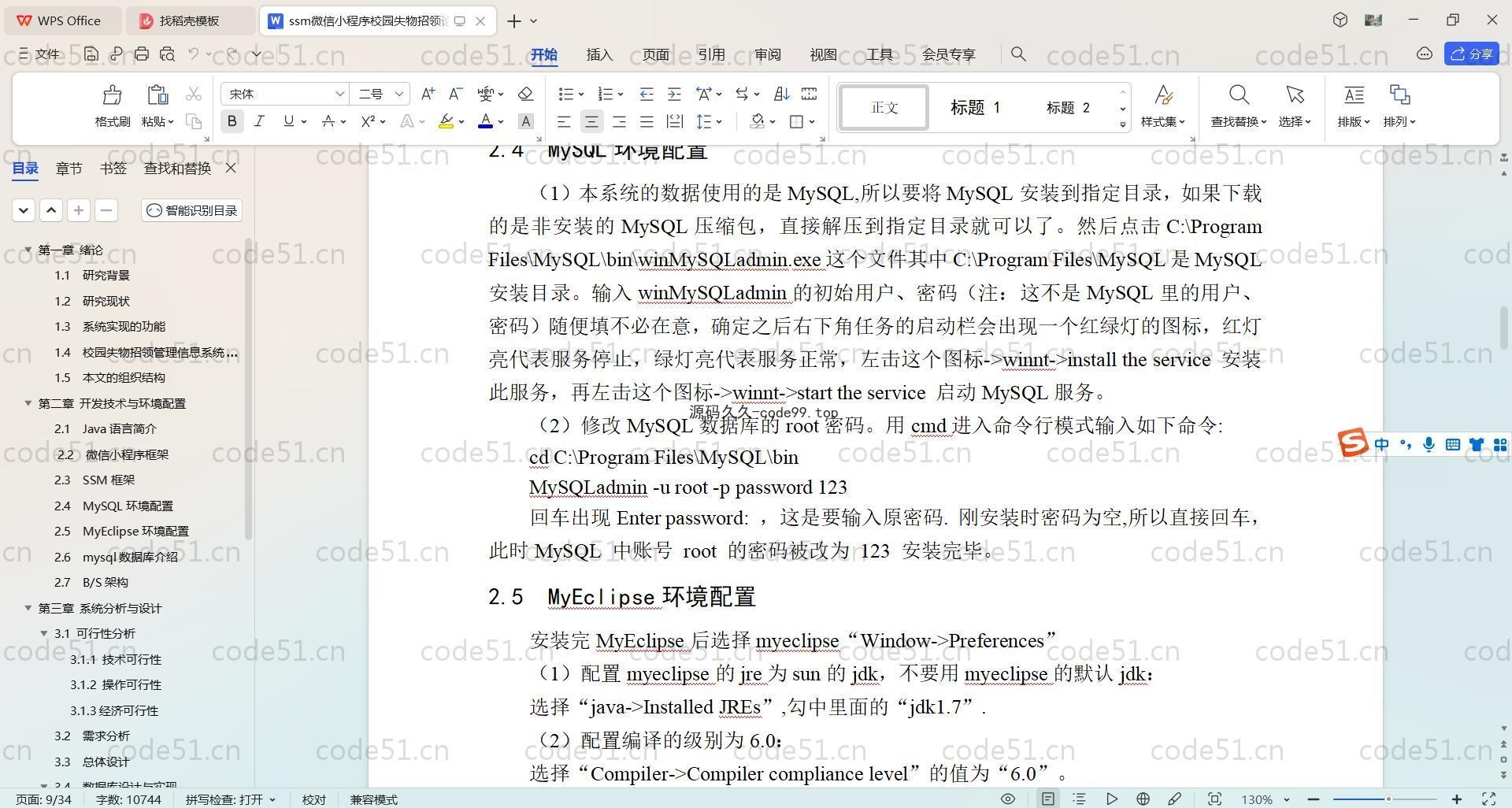Increase paragraph indent icon
This screenshot has height=808, width=1512.
(x=674, y=94)
